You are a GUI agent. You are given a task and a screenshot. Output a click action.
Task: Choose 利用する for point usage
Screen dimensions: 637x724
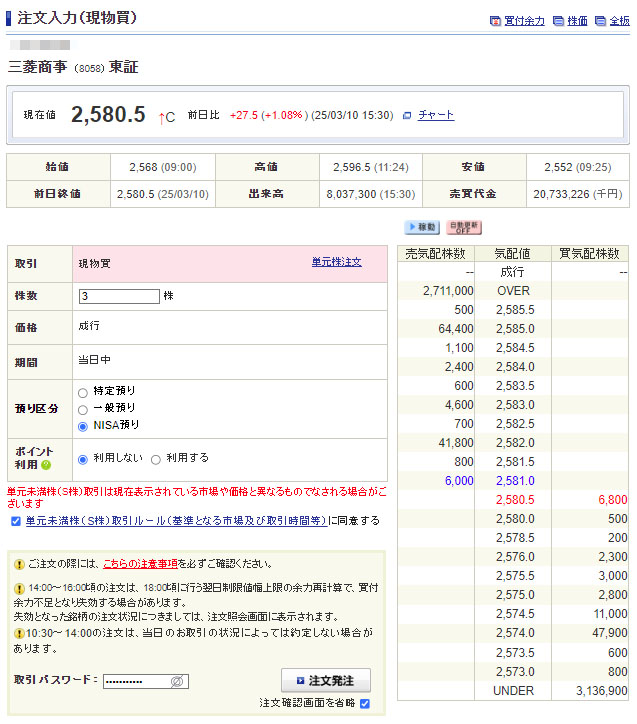click(156, 459)
